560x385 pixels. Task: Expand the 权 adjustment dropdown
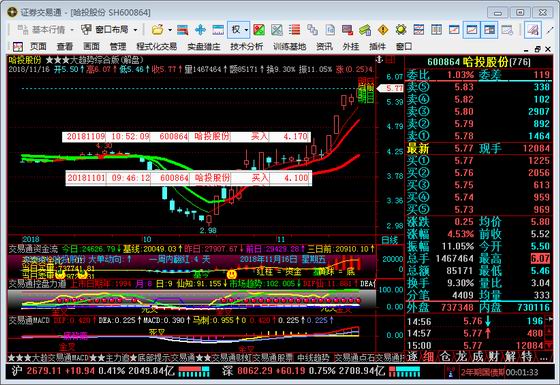(246, 30)
